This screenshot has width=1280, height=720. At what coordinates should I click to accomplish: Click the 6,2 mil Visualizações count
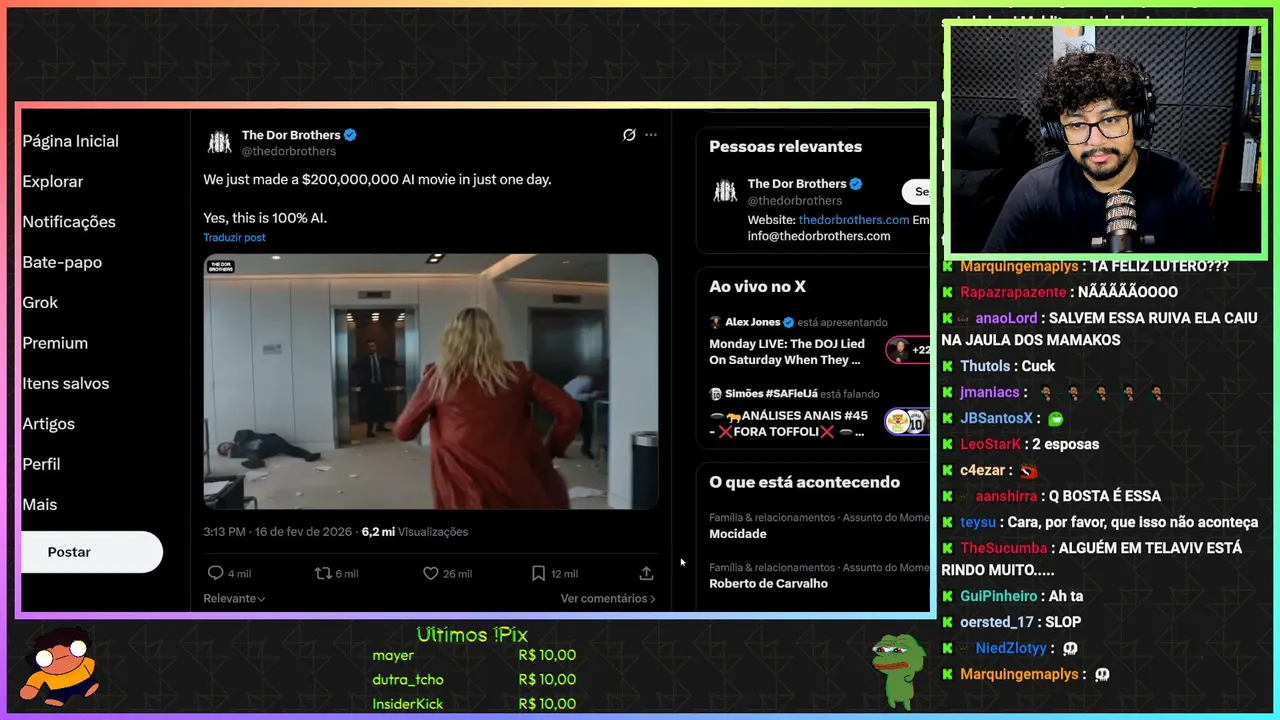[415, 532]
